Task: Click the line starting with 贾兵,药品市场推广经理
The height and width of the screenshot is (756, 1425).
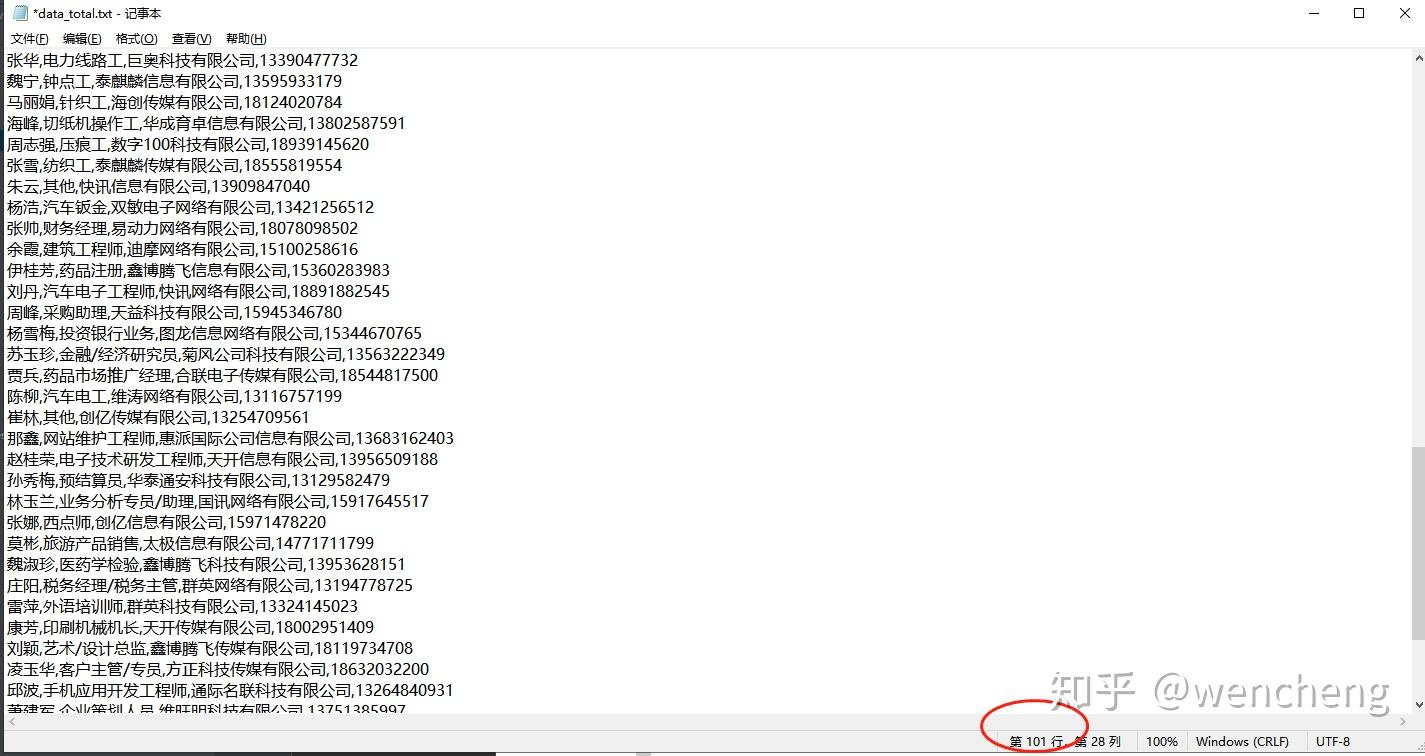Action: tap(222, 375)
